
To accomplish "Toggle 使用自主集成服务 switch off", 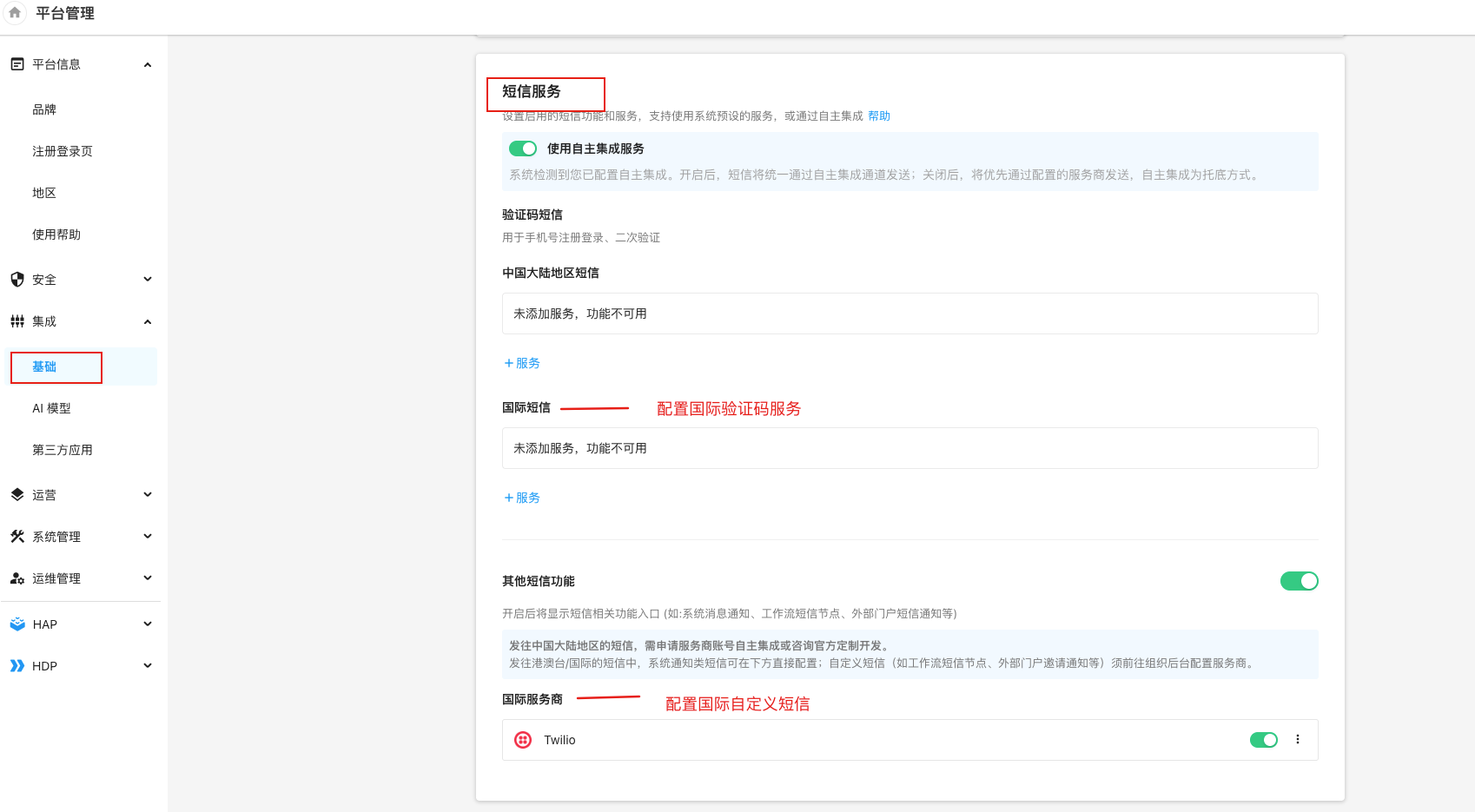I will pyautogui.click(x=523, y=149).
